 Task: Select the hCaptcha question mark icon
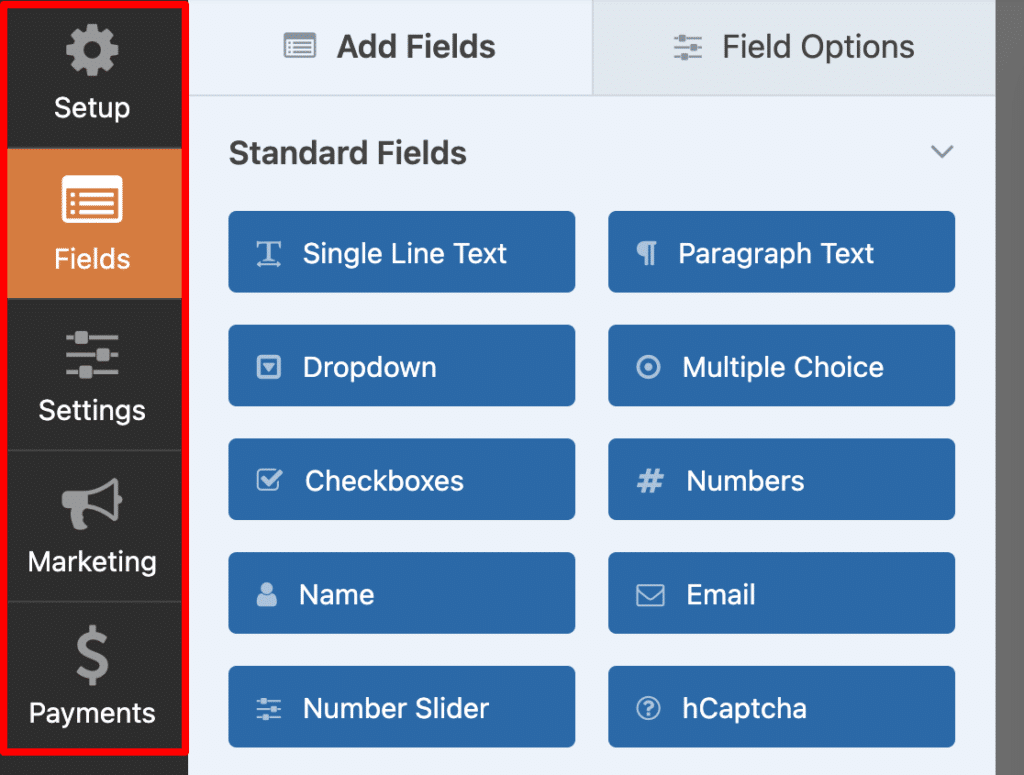(x=650, y=707)
